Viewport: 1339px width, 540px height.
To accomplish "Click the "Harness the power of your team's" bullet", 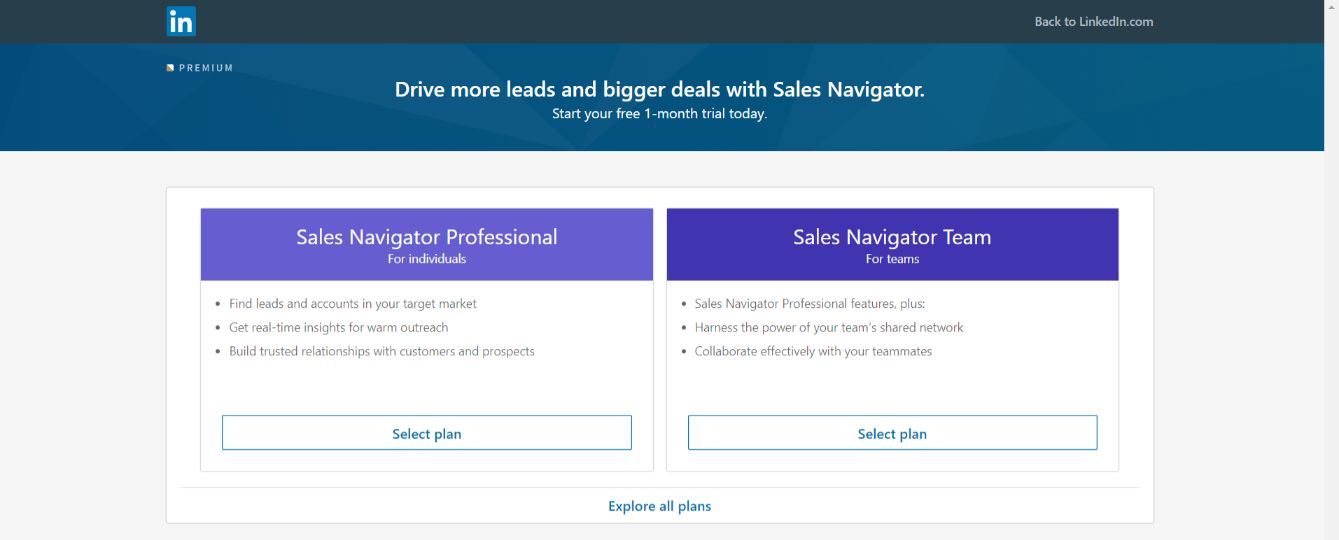I will (829, 327).
